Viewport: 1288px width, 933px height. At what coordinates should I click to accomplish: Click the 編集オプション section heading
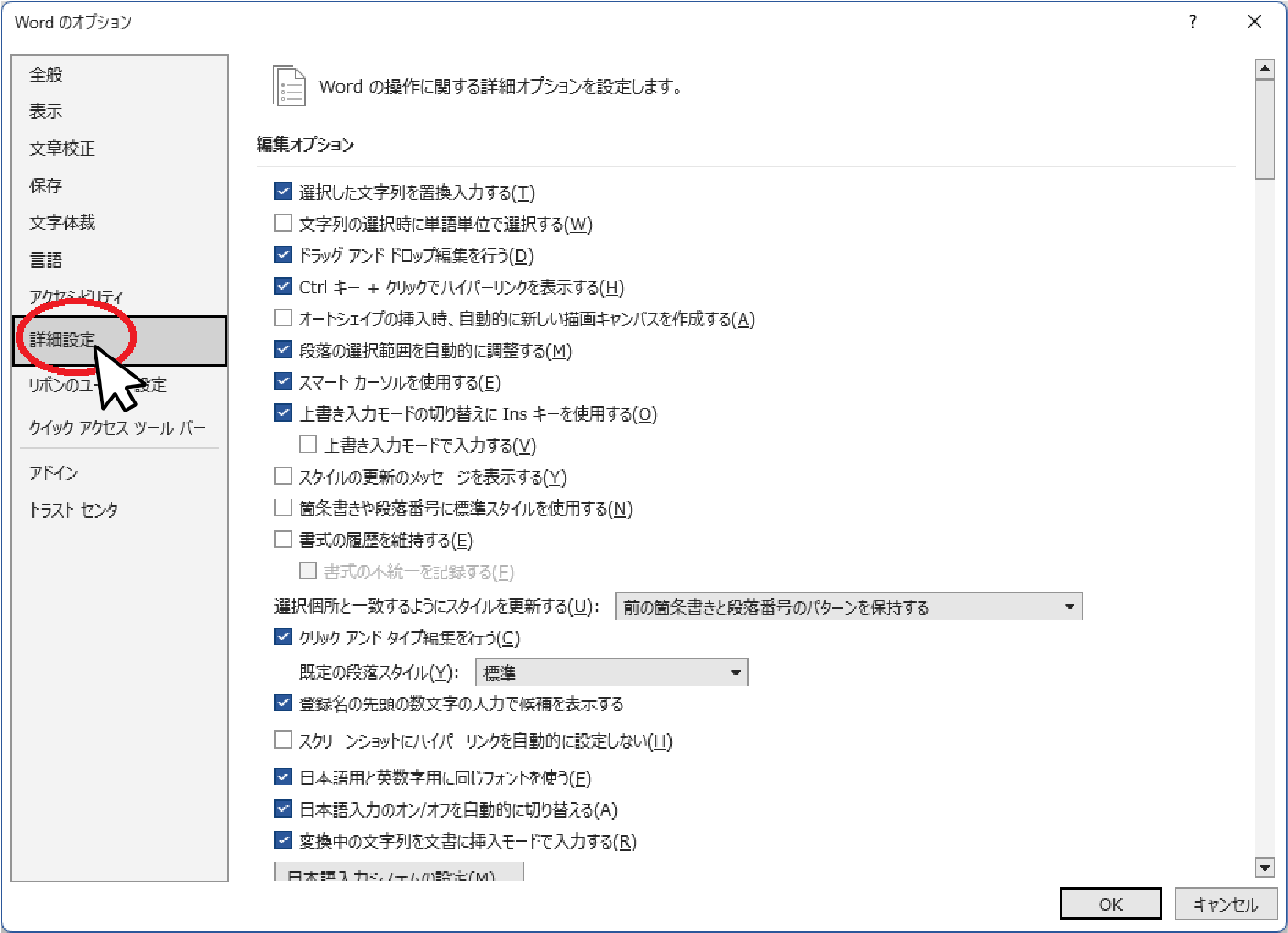(x=305, y=145)
